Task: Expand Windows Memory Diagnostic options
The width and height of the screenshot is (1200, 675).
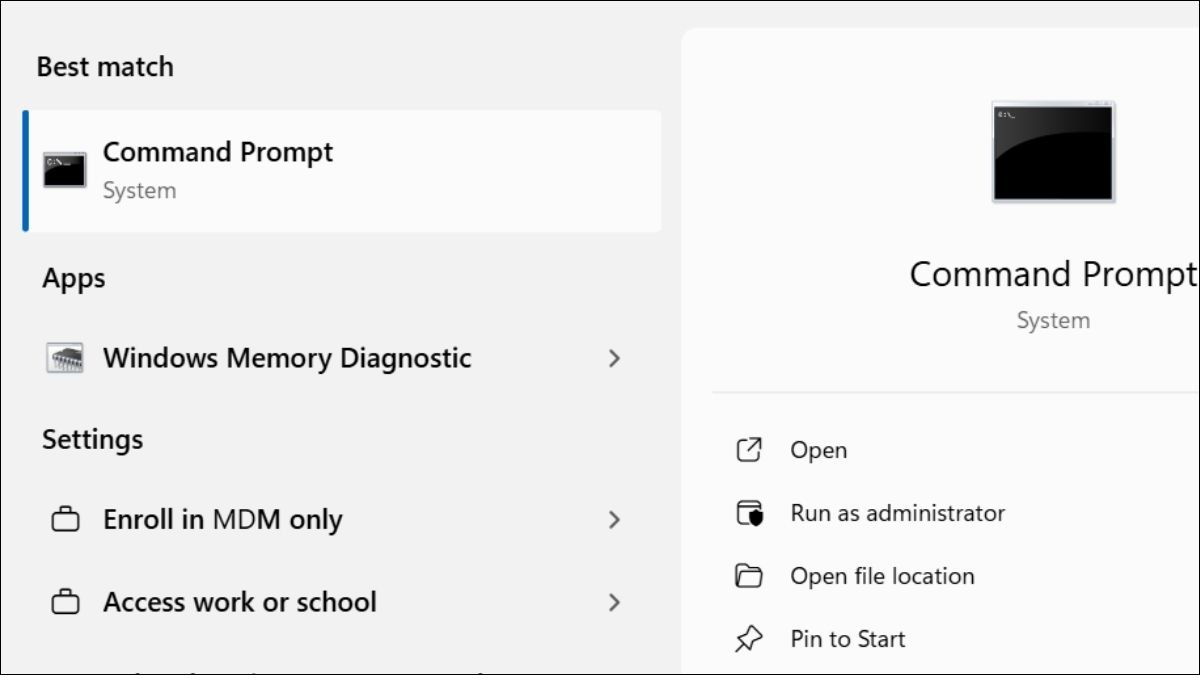Action: [614, 358]
